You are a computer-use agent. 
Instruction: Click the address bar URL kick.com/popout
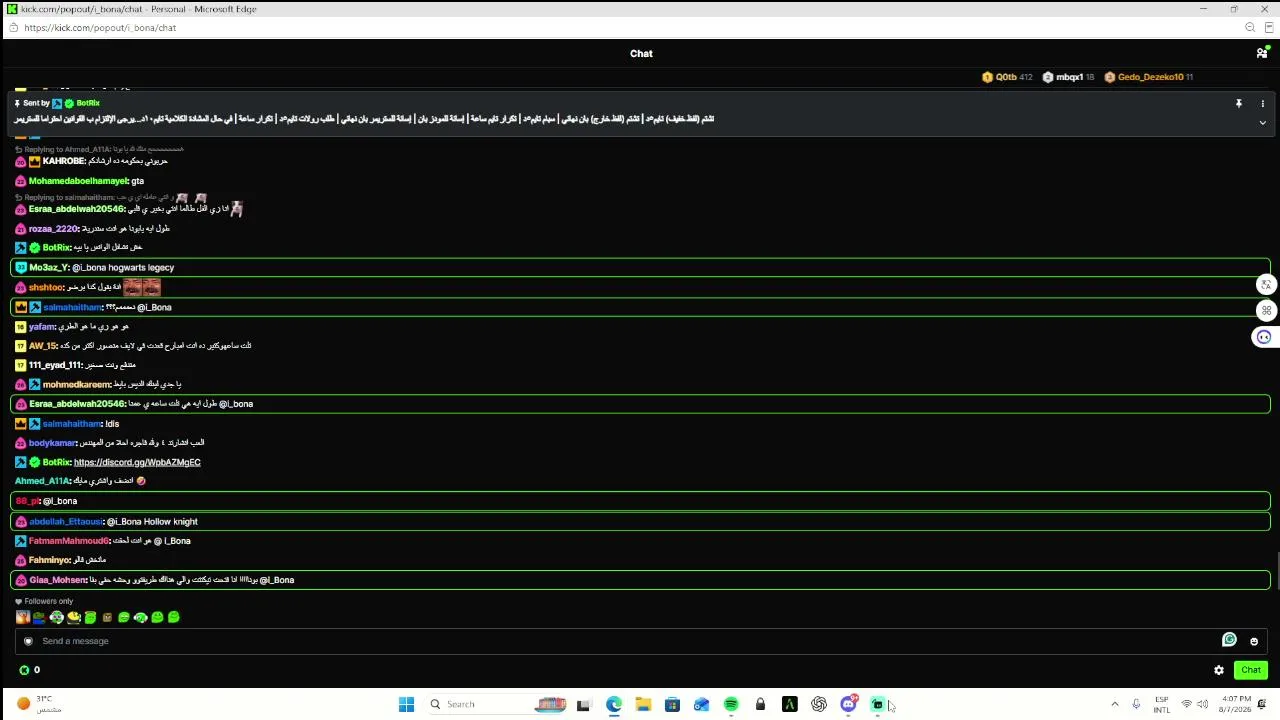pyautogui.click(x=100, y=28)
